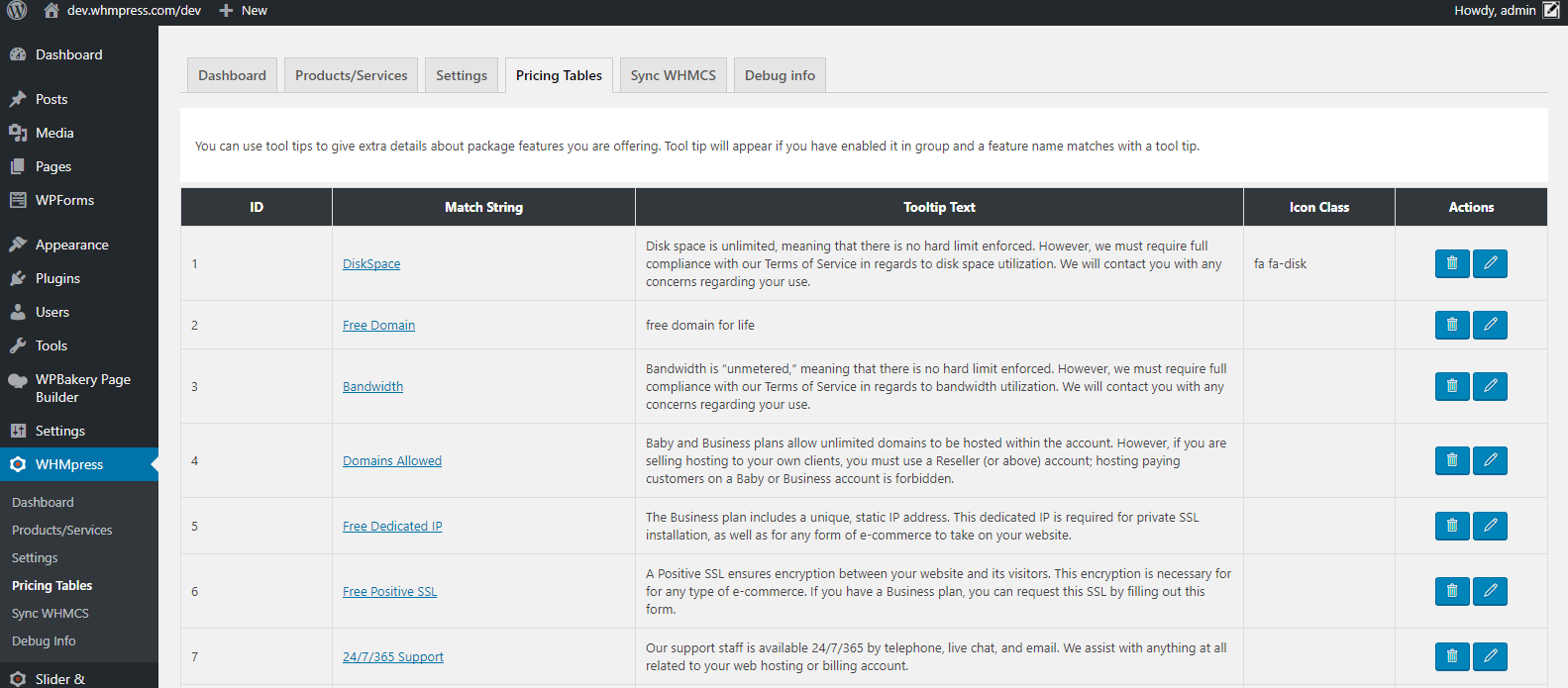
Task: Open the Free Positive SSL link
Action: click(x=389, y=591)
